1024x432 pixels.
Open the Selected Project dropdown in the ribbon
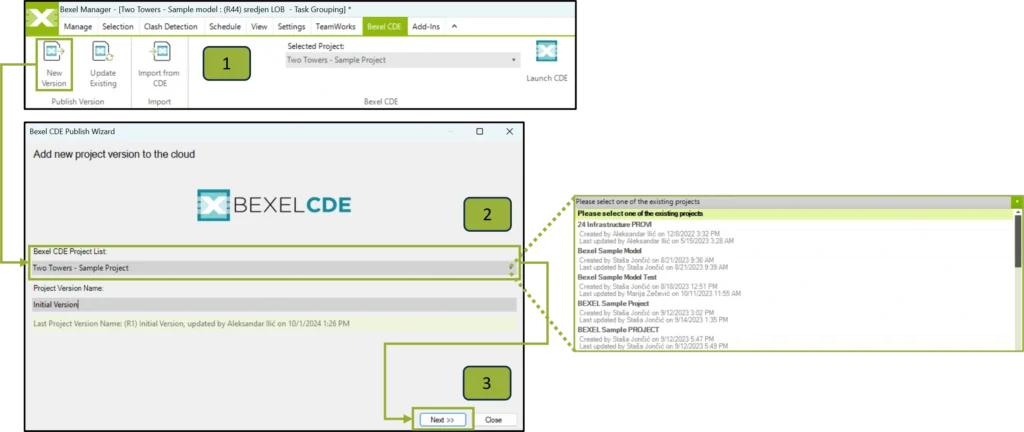(403, 60)
